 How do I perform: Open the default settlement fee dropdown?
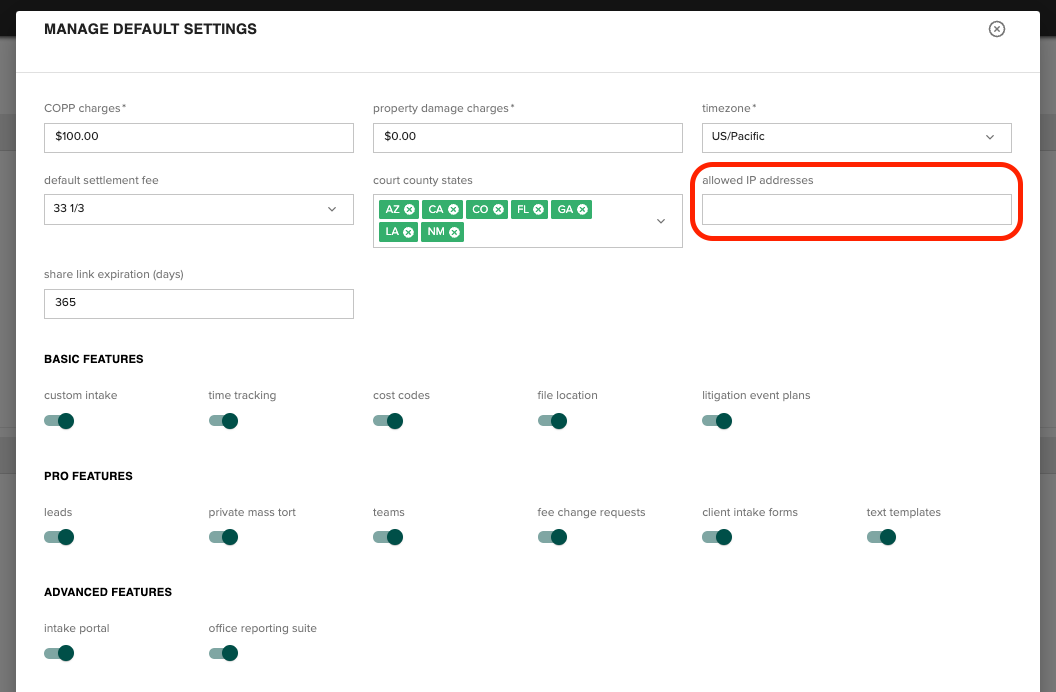click(x=199, y=209)
